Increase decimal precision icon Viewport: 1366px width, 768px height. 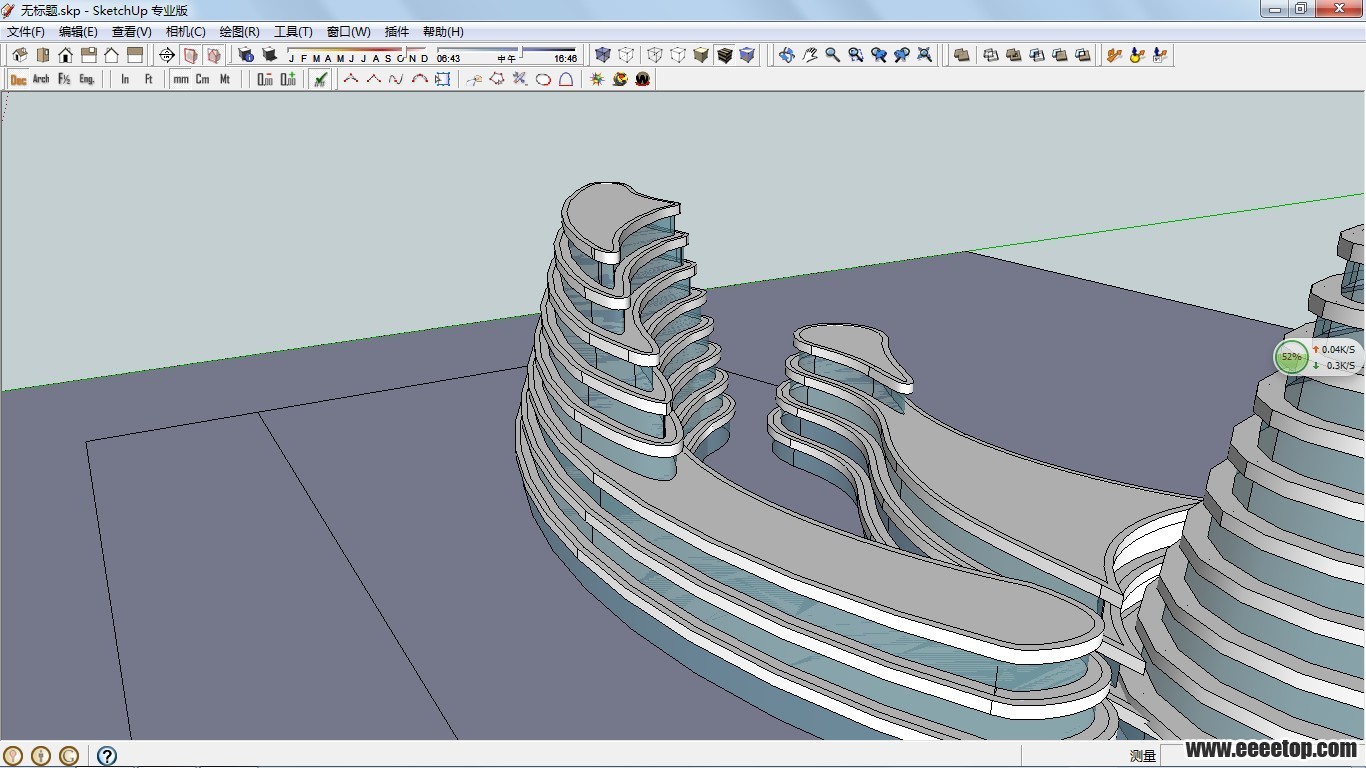point(288,79)
